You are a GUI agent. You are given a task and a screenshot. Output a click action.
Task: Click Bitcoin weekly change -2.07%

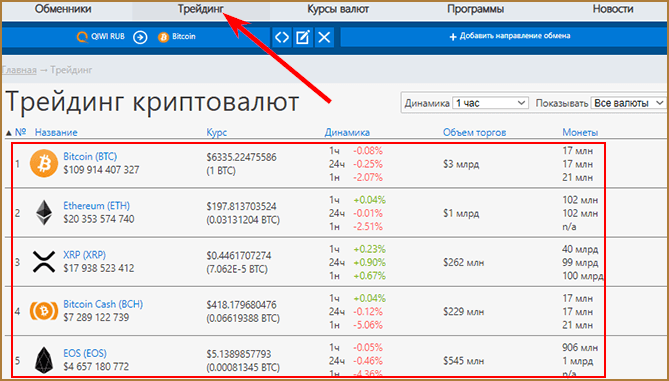click(367, 177)
